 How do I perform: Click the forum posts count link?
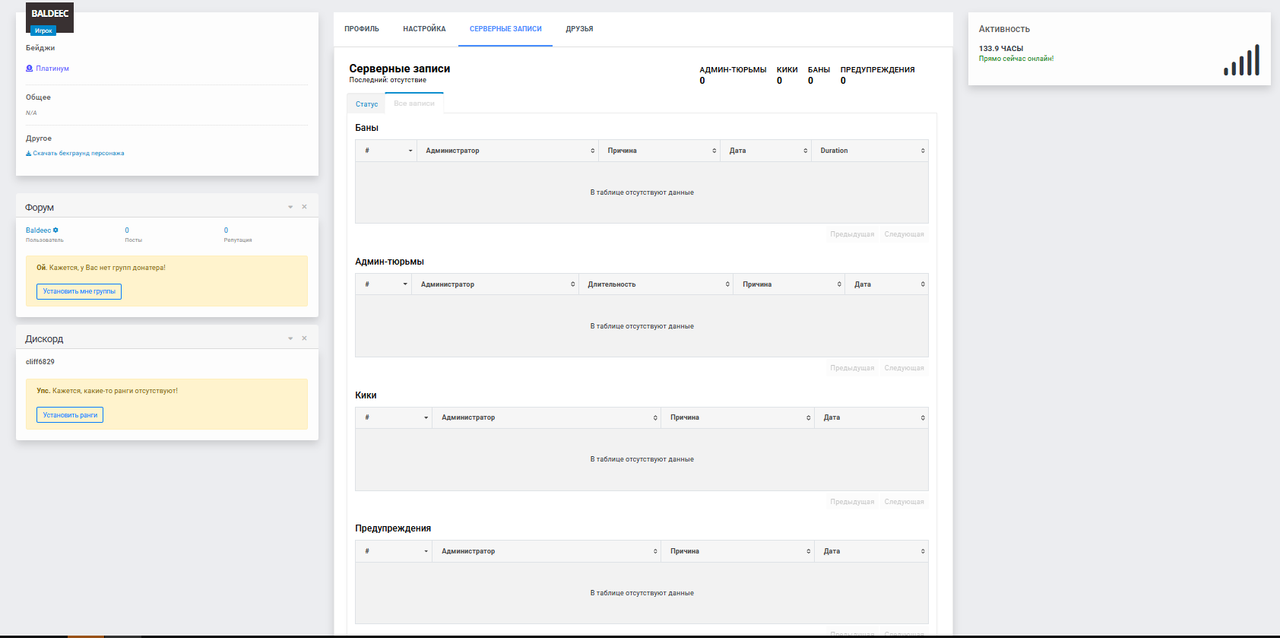(127, 230)
